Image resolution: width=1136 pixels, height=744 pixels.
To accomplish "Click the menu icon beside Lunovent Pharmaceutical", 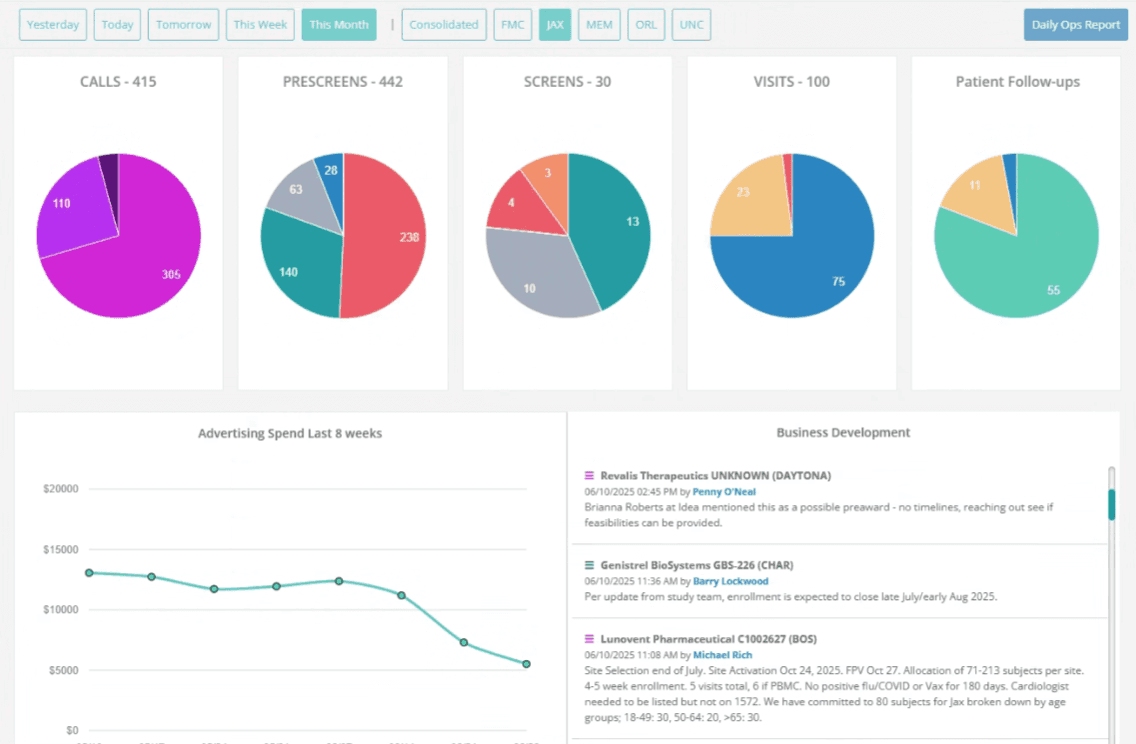I will tap(589, 639).
